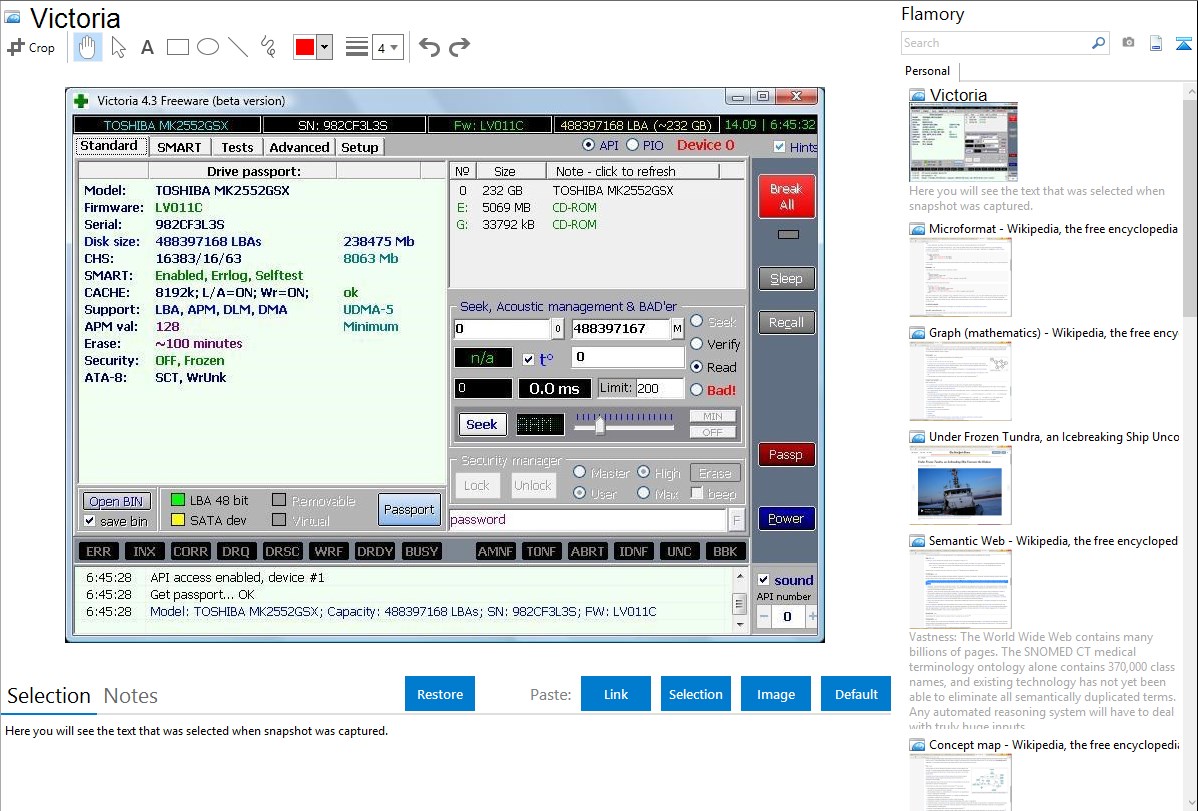Click the Flamory search field
The width and height of the screenshot is (1198, 811).
pyautogui.click(x=995, y=43)
